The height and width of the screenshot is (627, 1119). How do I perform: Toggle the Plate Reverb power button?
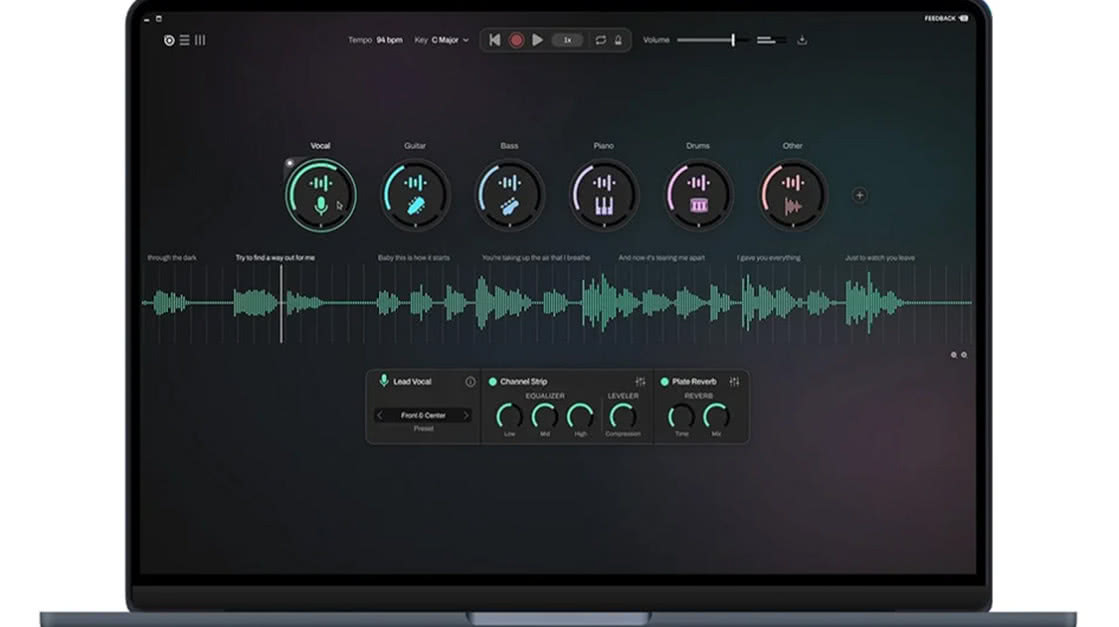pos(664,382)
